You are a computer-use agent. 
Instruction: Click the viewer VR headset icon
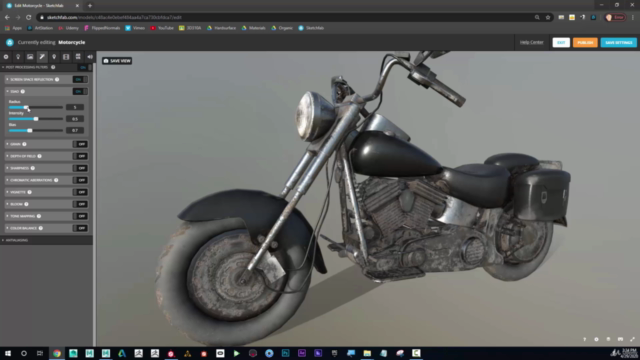pos(620,339)
